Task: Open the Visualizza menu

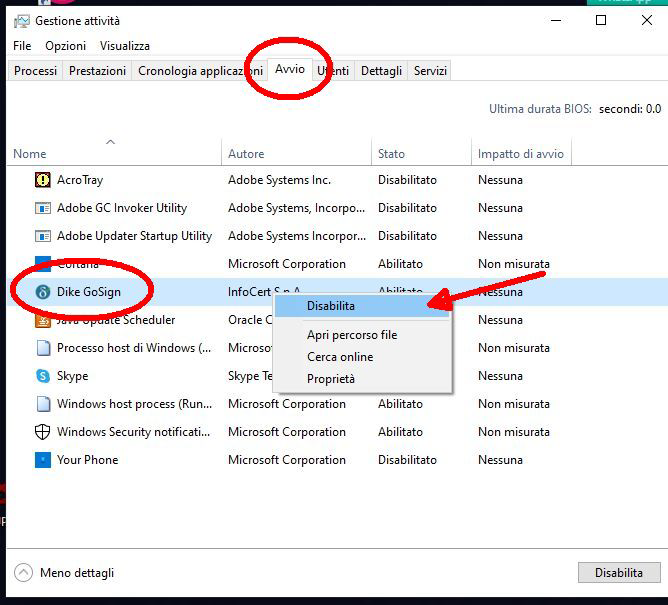Action: click(125, 46)
